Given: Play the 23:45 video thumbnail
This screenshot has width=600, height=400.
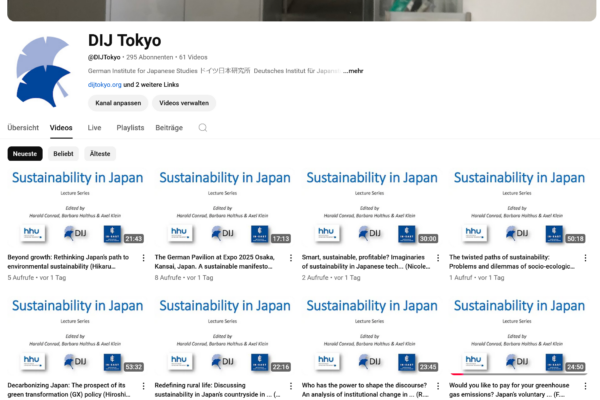Looking at the screenshot, I should pos(372,335).
